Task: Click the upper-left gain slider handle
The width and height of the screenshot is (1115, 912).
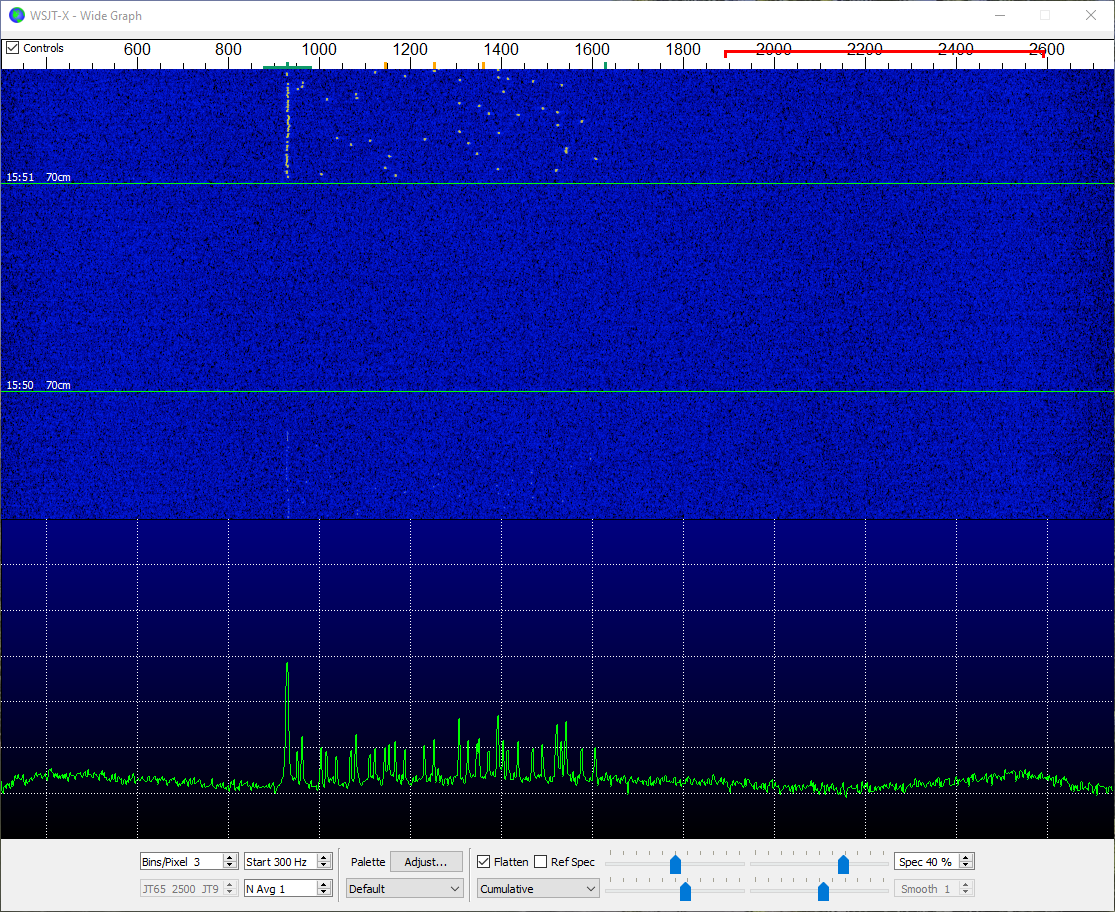Action: tap(676, 864)
